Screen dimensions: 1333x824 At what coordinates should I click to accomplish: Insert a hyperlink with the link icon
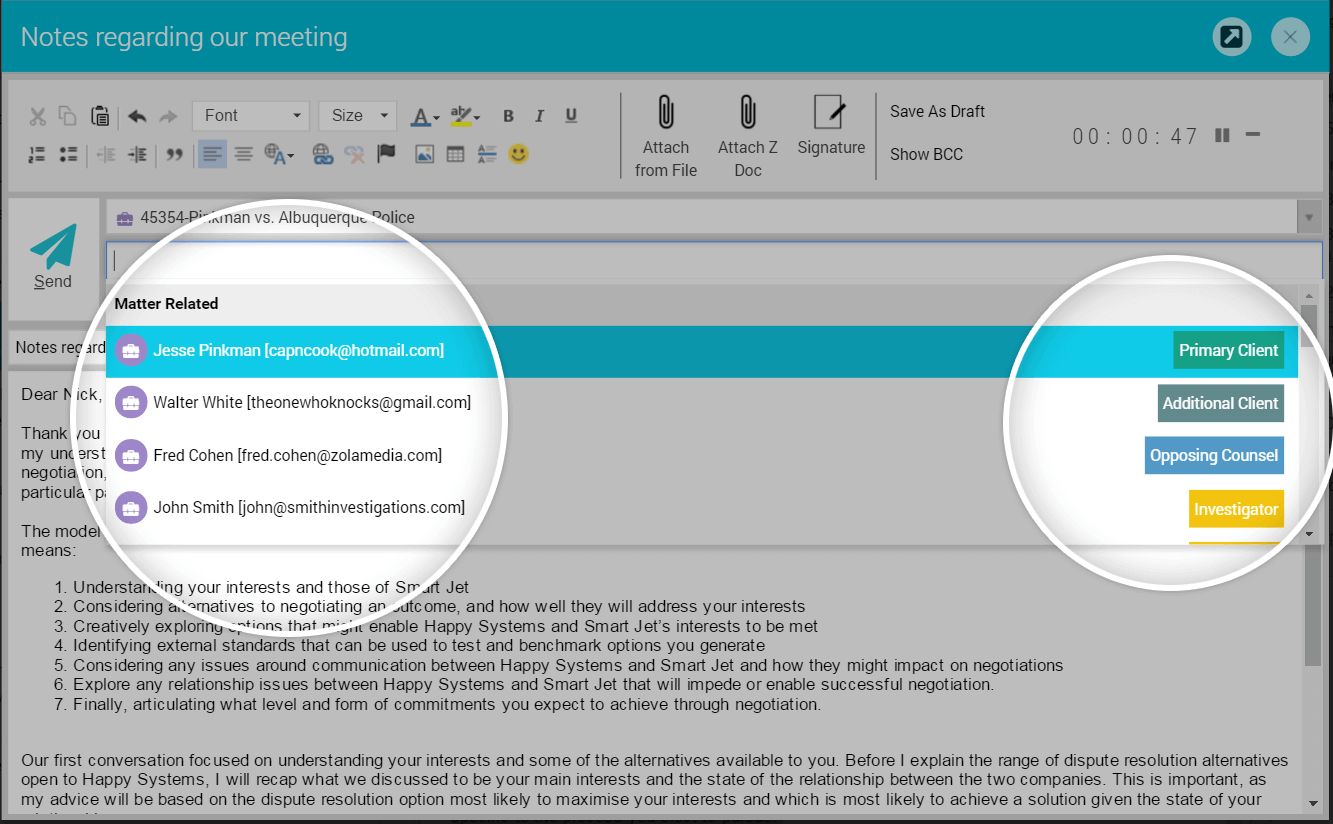[322, 154]
